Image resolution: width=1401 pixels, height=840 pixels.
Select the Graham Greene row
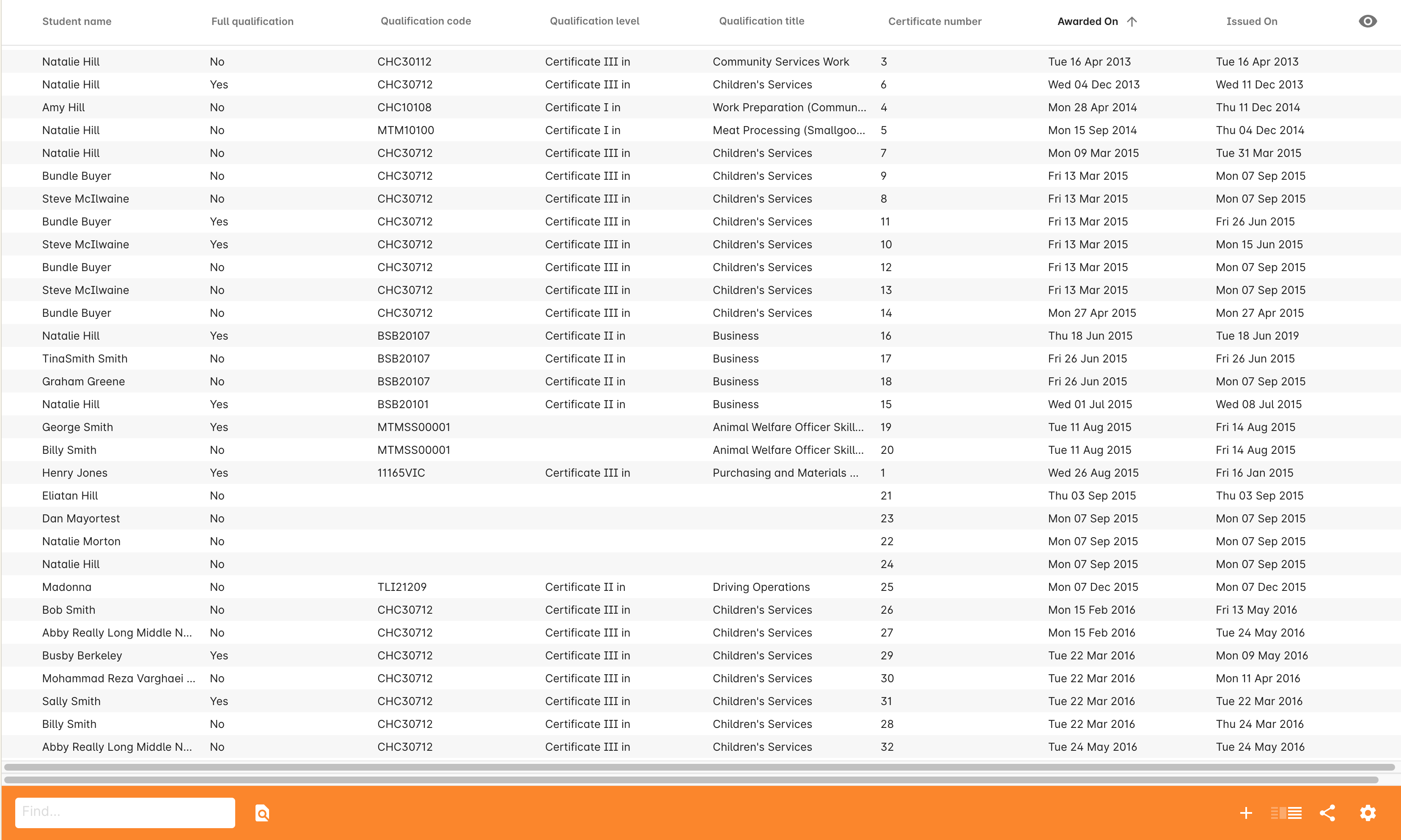(x=701, y=382)
